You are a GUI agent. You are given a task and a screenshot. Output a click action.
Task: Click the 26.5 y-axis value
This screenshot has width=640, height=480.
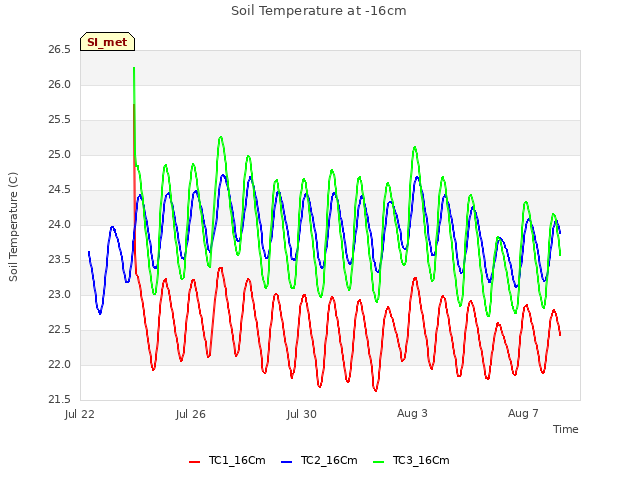[x=60, y=50]
